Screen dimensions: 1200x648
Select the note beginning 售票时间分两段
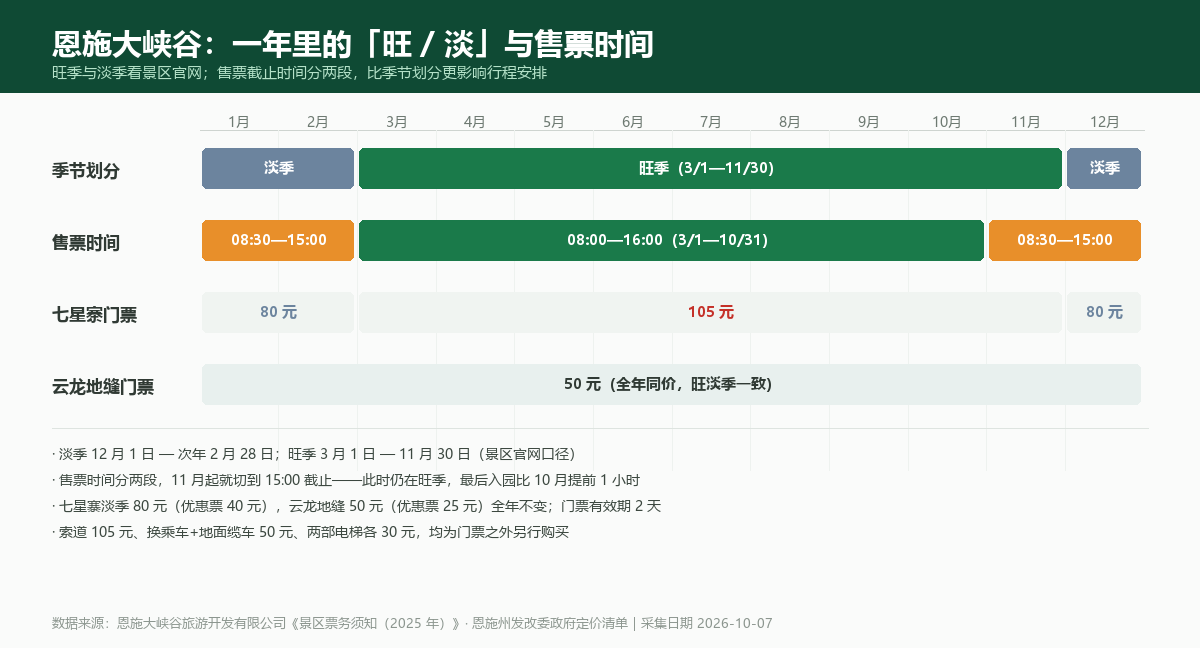click(346, 480)
